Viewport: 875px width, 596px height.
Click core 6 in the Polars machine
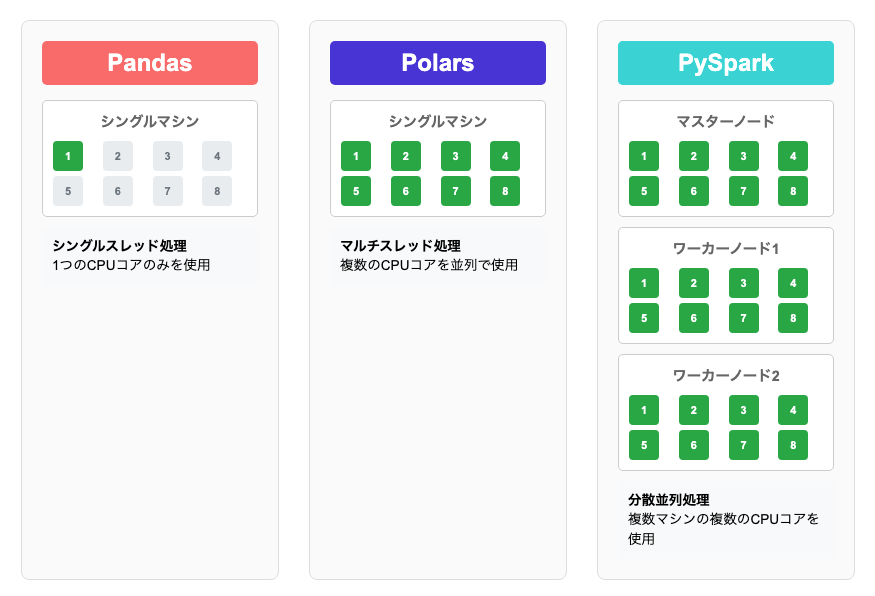click(x=405, y=191)
